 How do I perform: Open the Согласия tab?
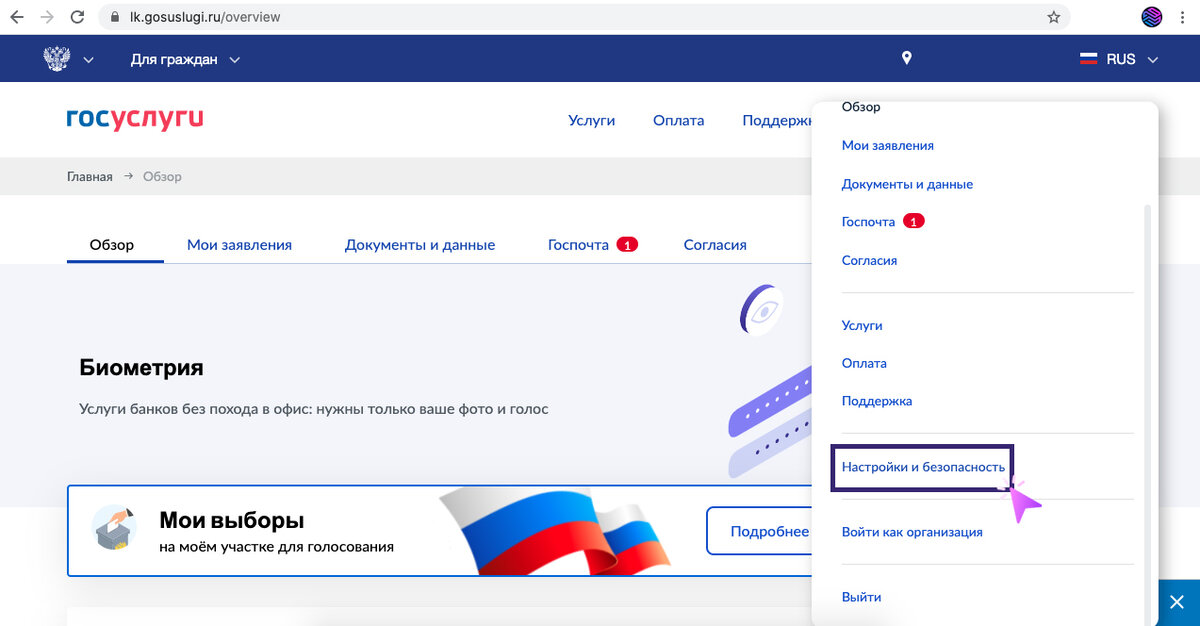coord(715,244)
